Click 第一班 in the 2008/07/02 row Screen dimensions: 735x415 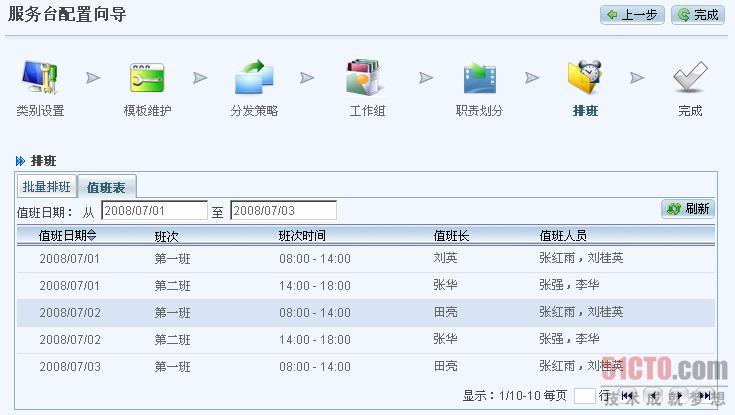pyautogui.click(x=172, y=313)
